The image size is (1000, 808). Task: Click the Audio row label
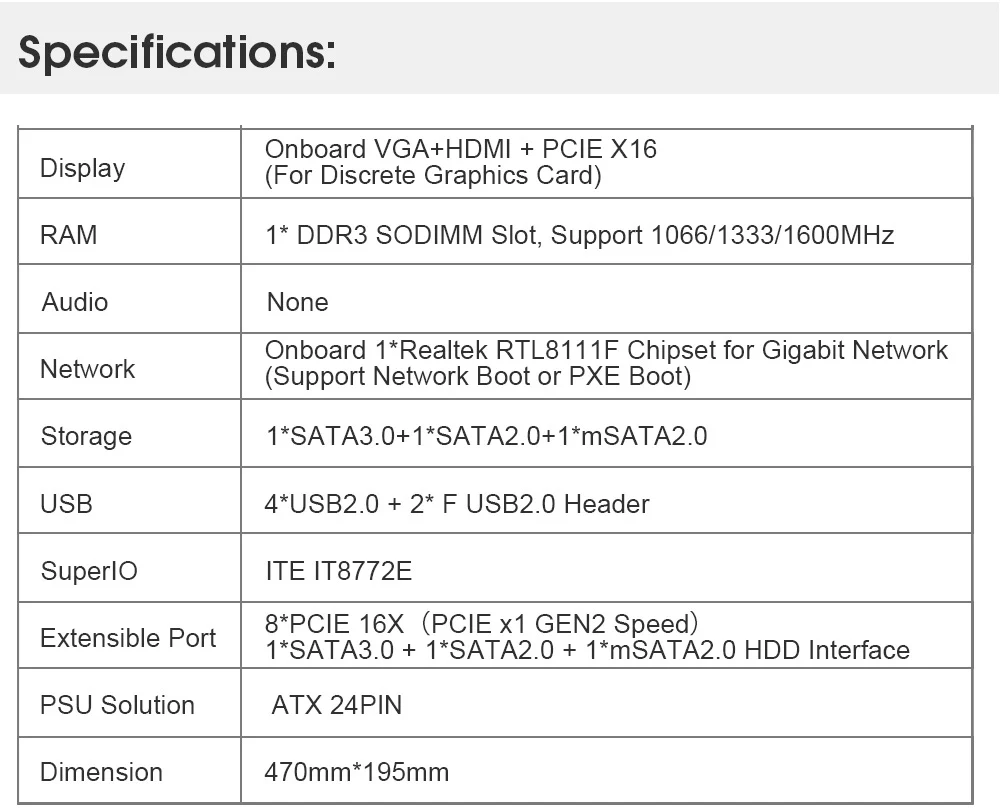pos(75,302)
